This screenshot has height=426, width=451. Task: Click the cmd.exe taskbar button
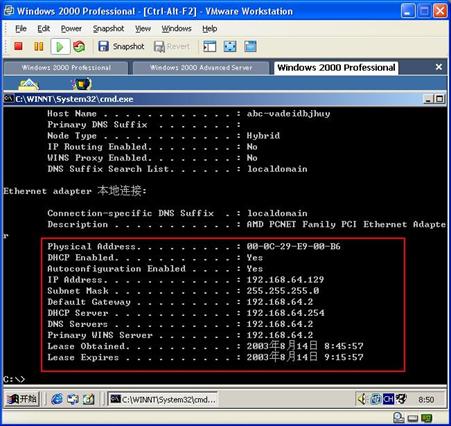pyautogui.click(x=163, y=399)
